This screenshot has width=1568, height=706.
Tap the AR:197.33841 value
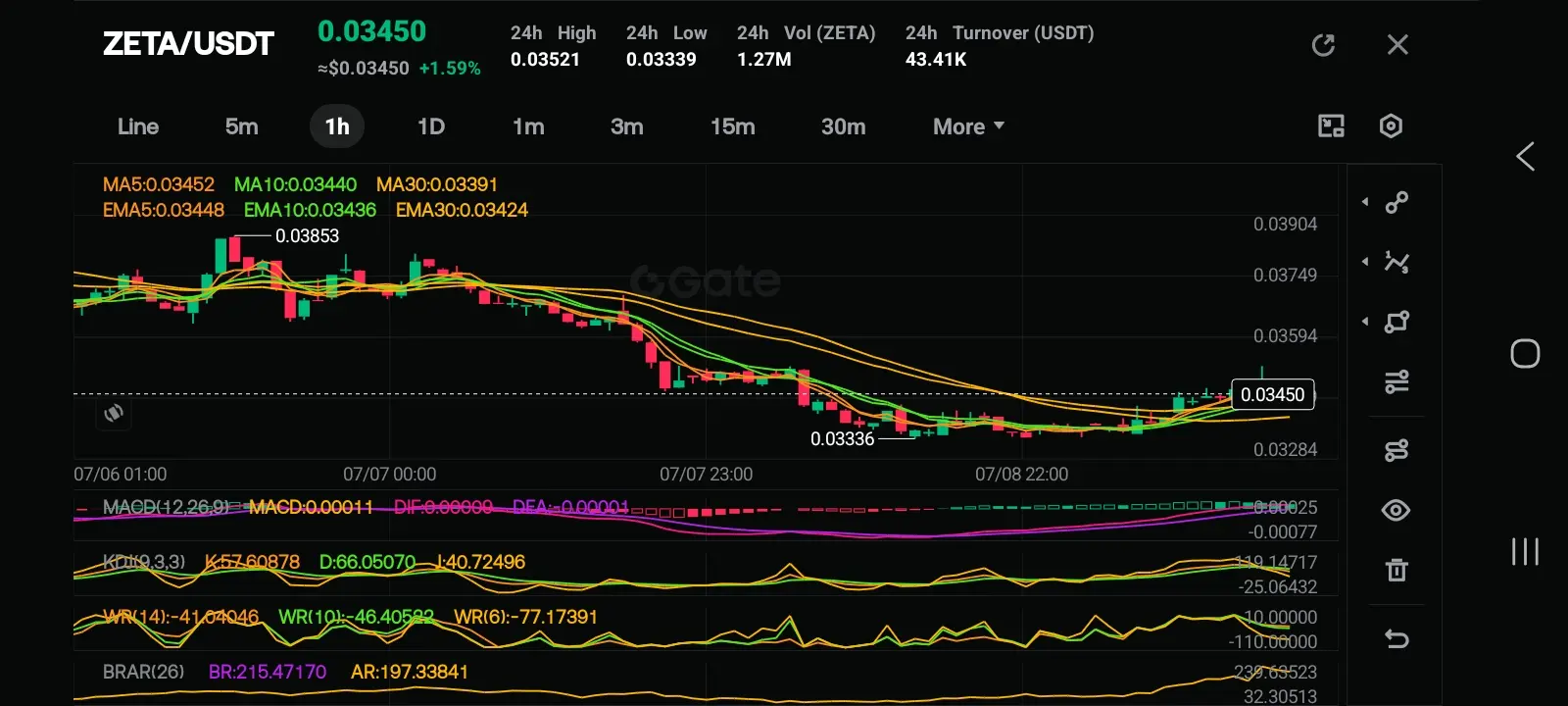pyautogui.click(x=410, y=672)
